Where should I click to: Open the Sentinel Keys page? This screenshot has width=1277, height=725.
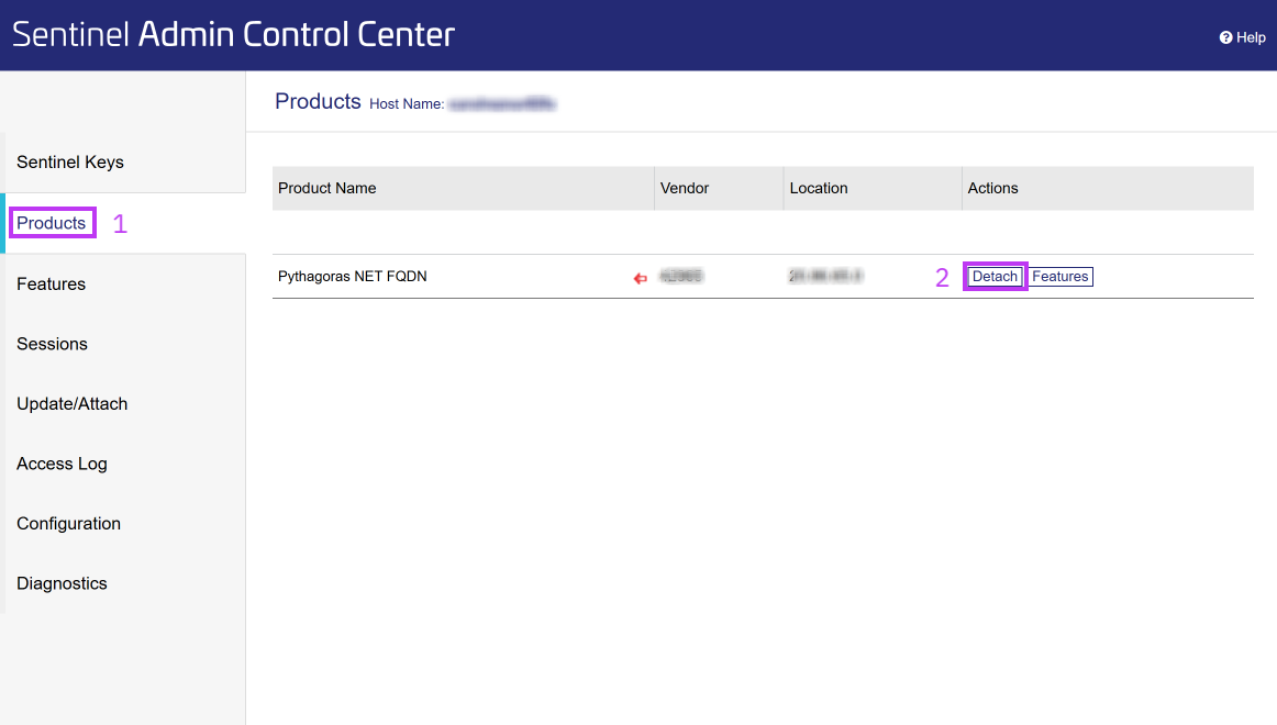70,162
